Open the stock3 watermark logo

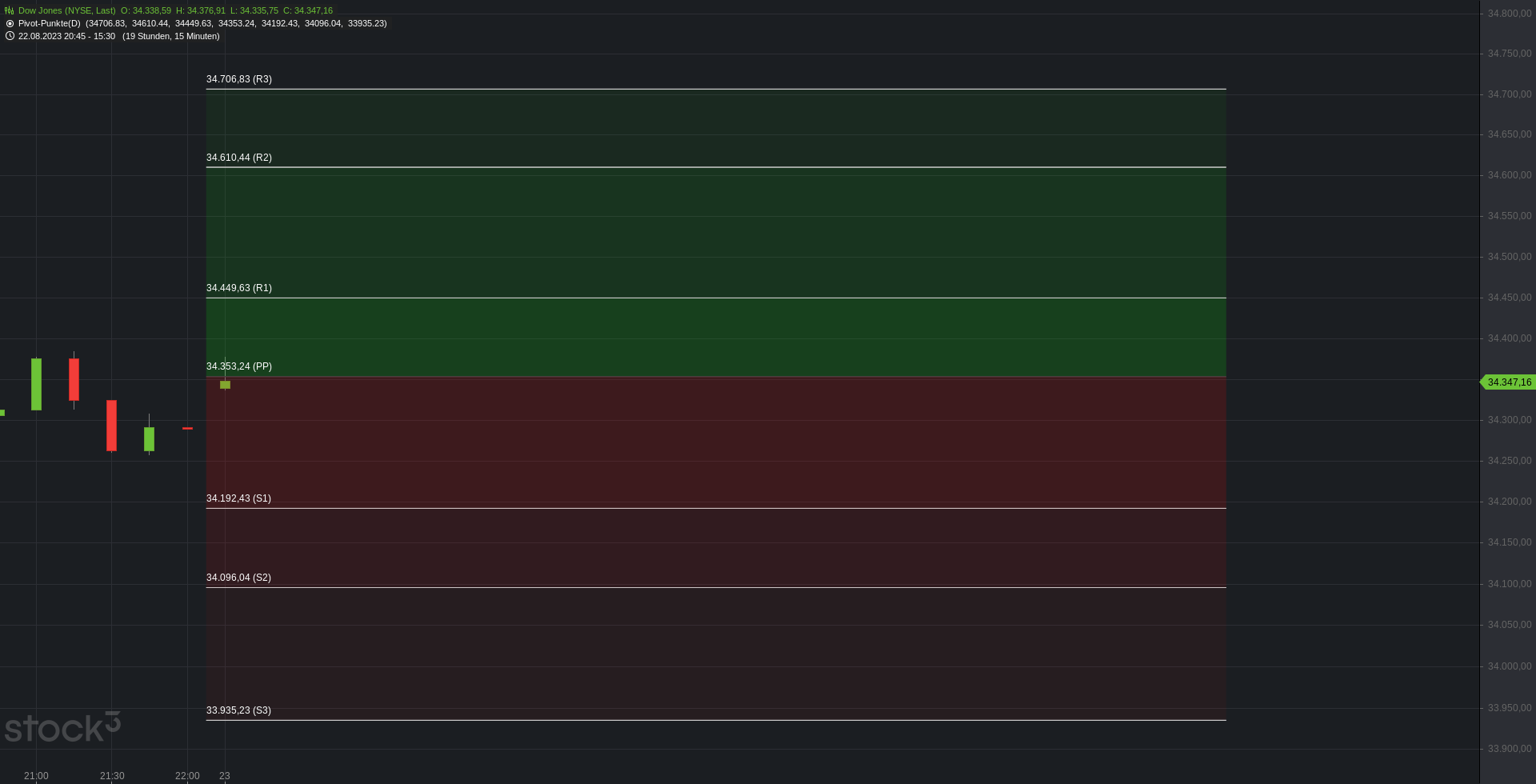coord(62,726)
